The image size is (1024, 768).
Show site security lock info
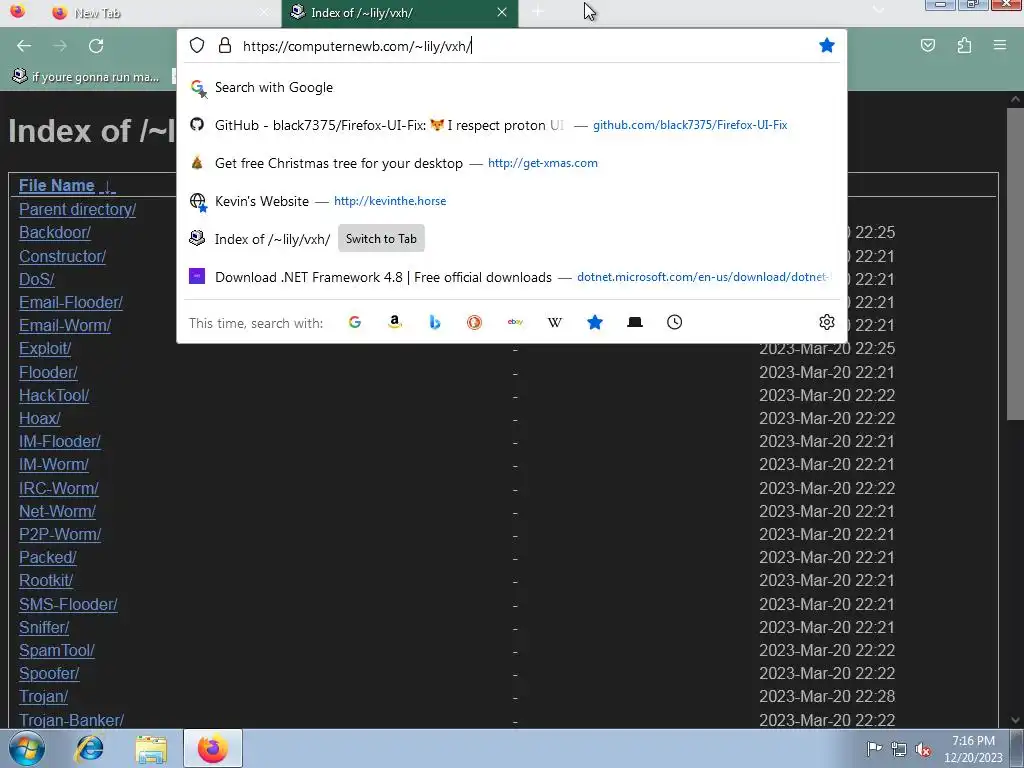pyautogui.click(x=225, y=45)
